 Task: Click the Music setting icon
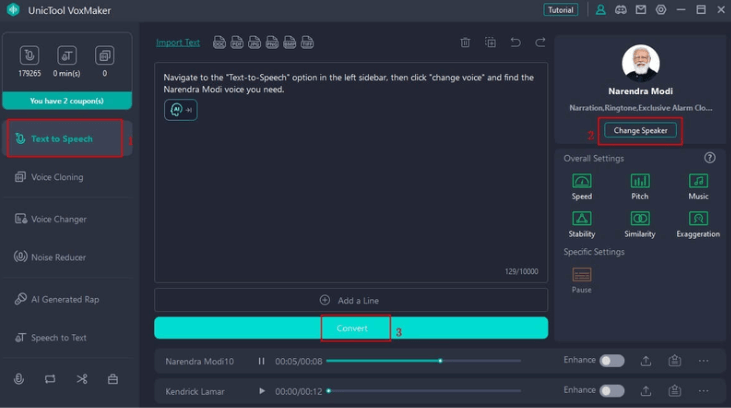tap(698, 181)
